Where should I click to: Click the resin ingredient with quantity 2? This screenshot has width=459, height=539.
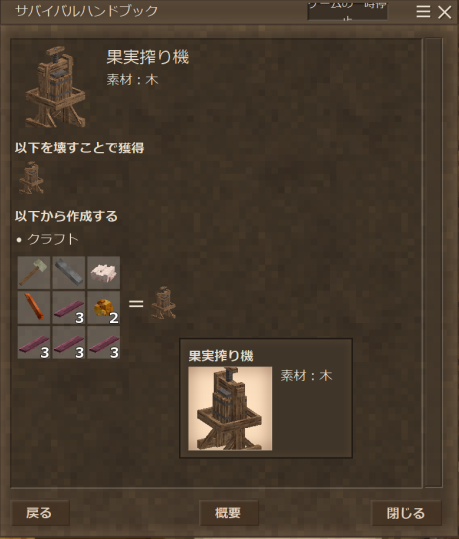click(x=103, y=307)
